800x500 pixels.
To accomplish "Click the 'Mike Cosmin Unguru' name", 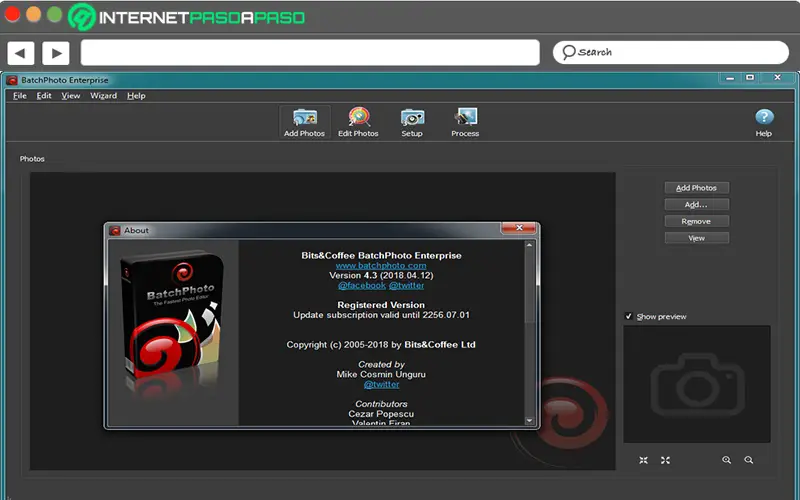I will click(381, 374).
